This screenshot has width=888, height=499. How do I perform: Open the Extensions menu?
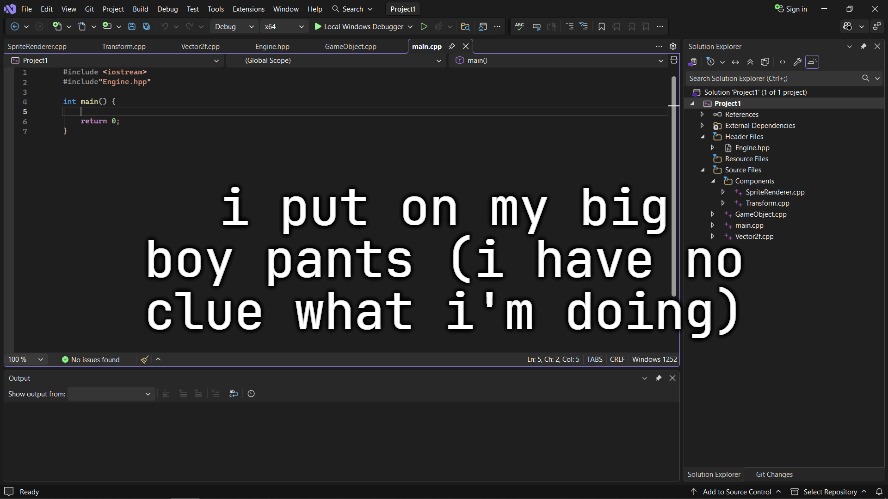coord(248,9)
